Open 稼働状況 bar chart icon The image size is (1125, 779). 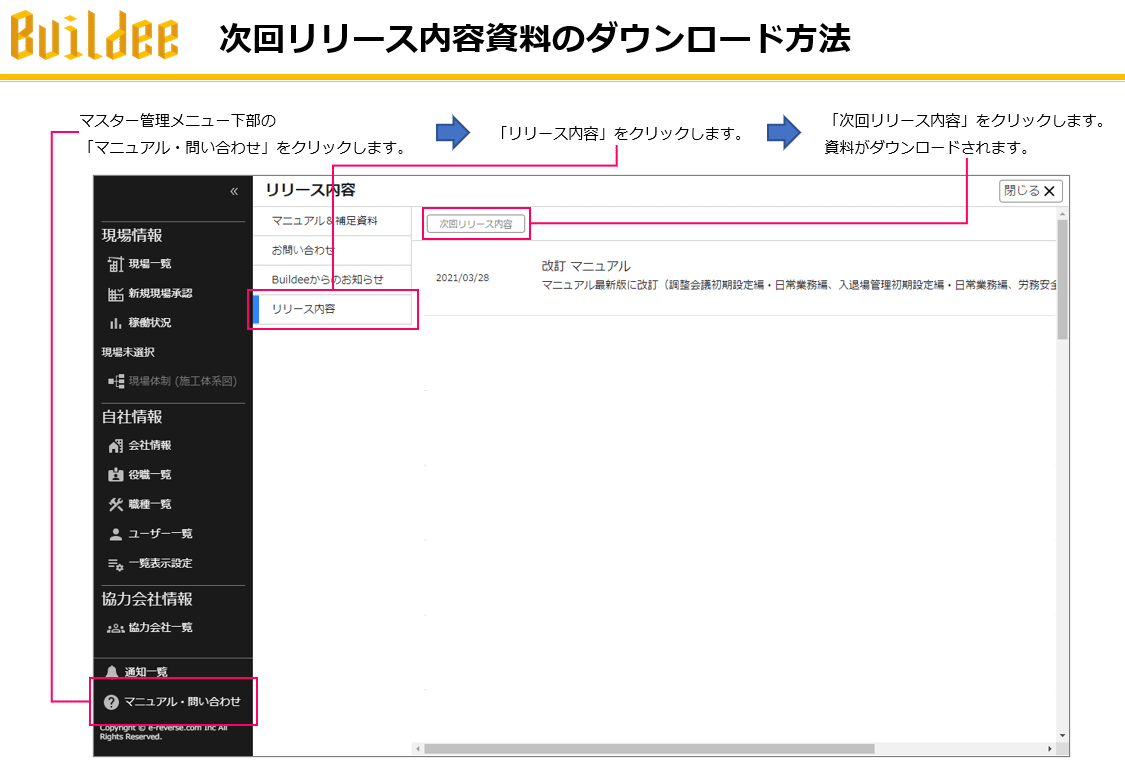(x=115, y=323)
